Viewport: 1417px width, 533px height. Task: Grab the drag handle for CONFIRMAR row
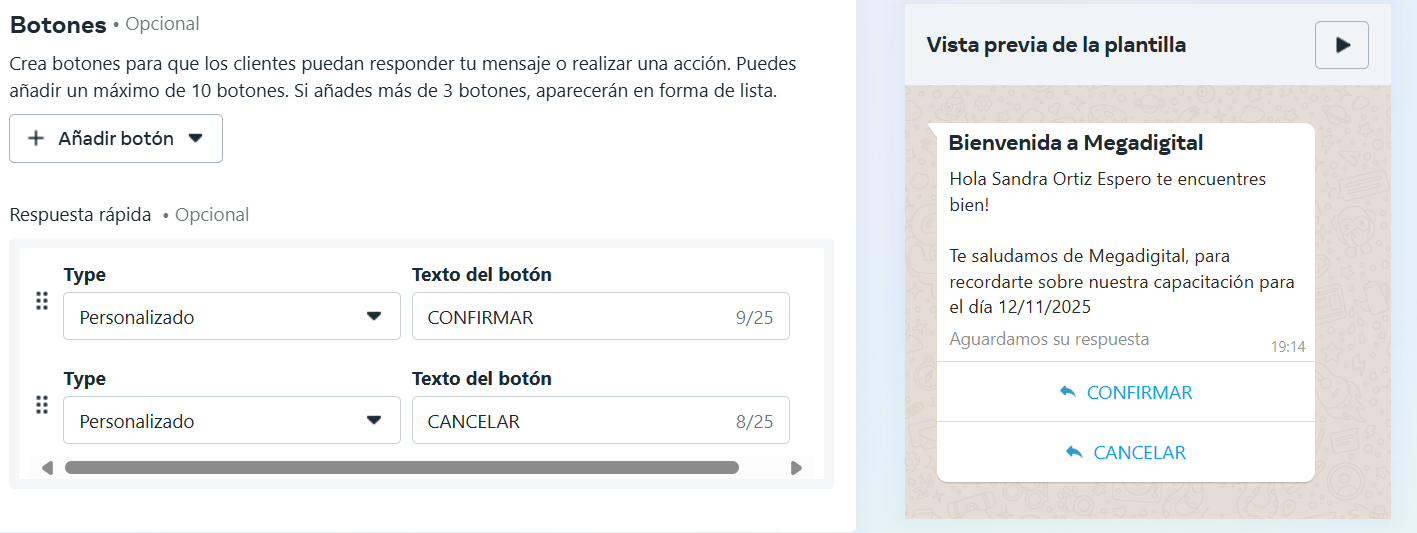(x=42, y=301)
